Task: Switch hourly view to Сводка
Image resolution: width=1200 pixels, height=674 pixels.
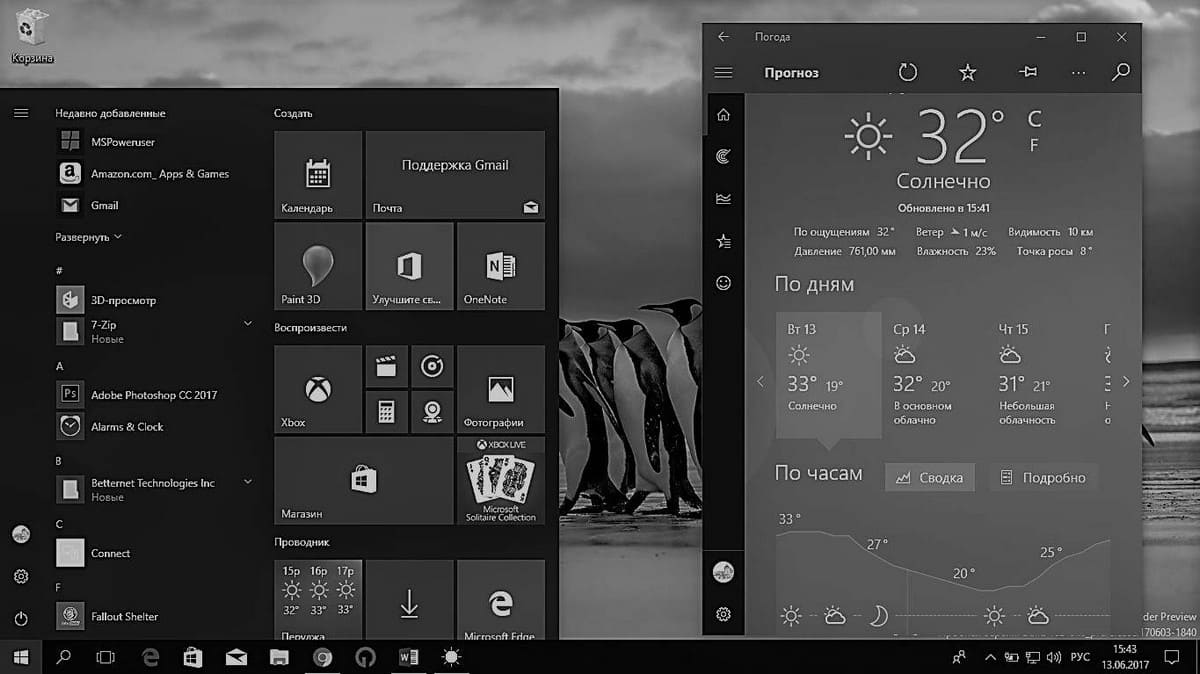Action: (930, 477)
